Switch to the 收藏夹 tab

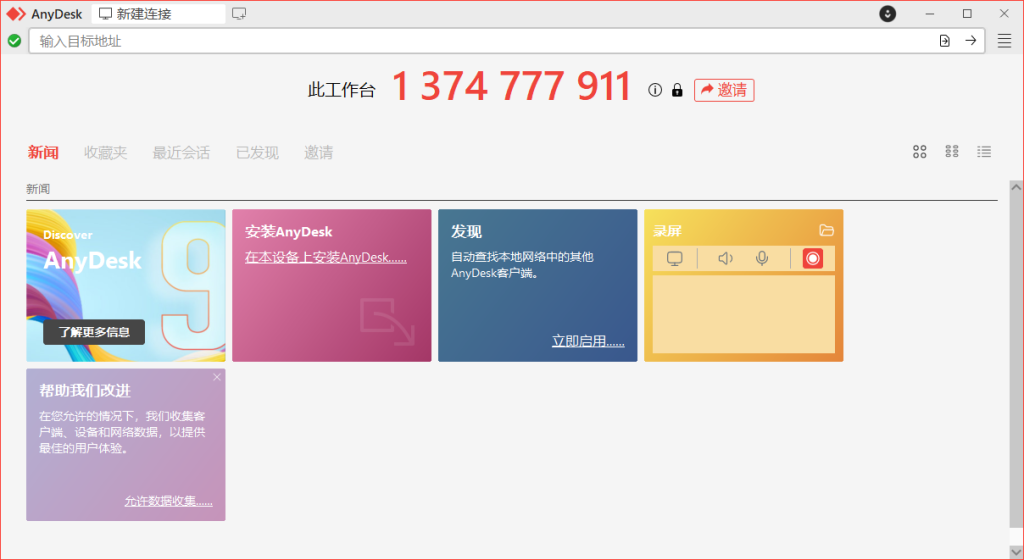click(106, 153)
